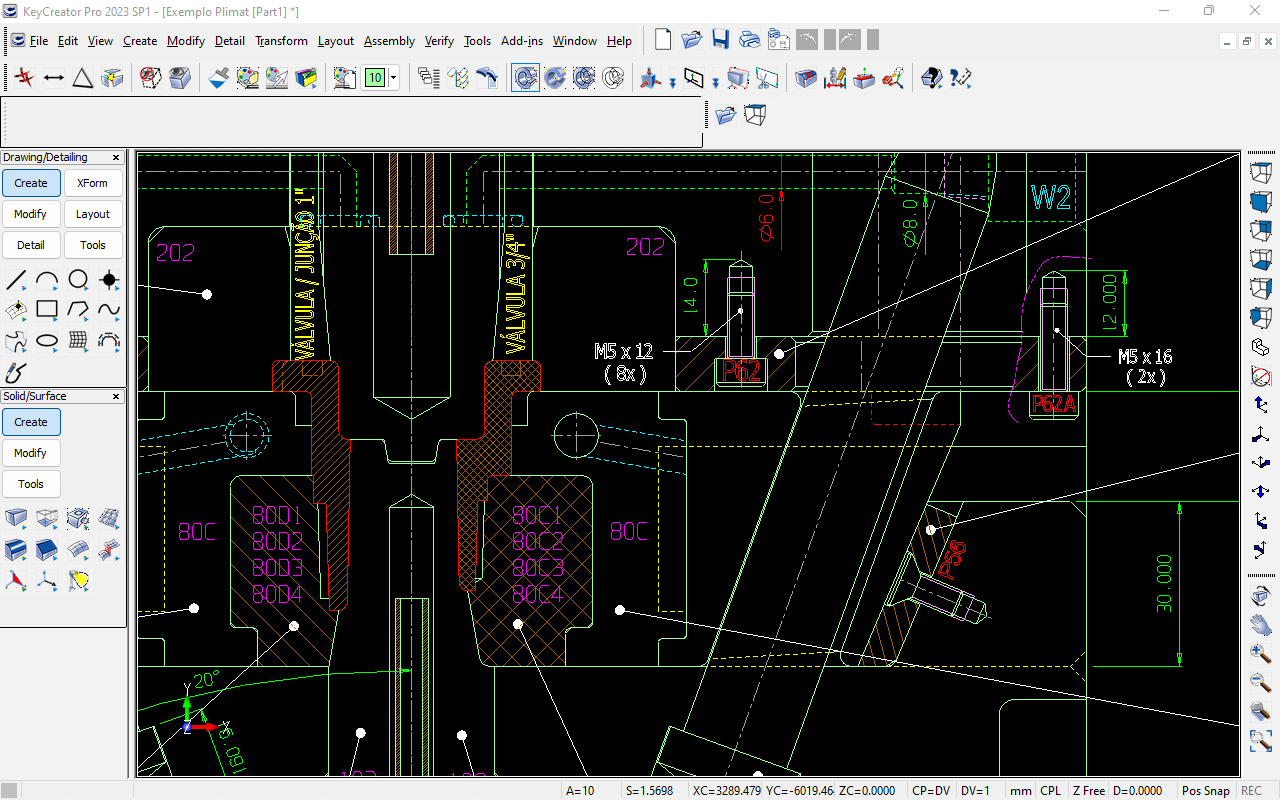This screenshot has height=800, width=1280.
Task: Select the Rectangle drawing tool
Action: coord(47,310)
